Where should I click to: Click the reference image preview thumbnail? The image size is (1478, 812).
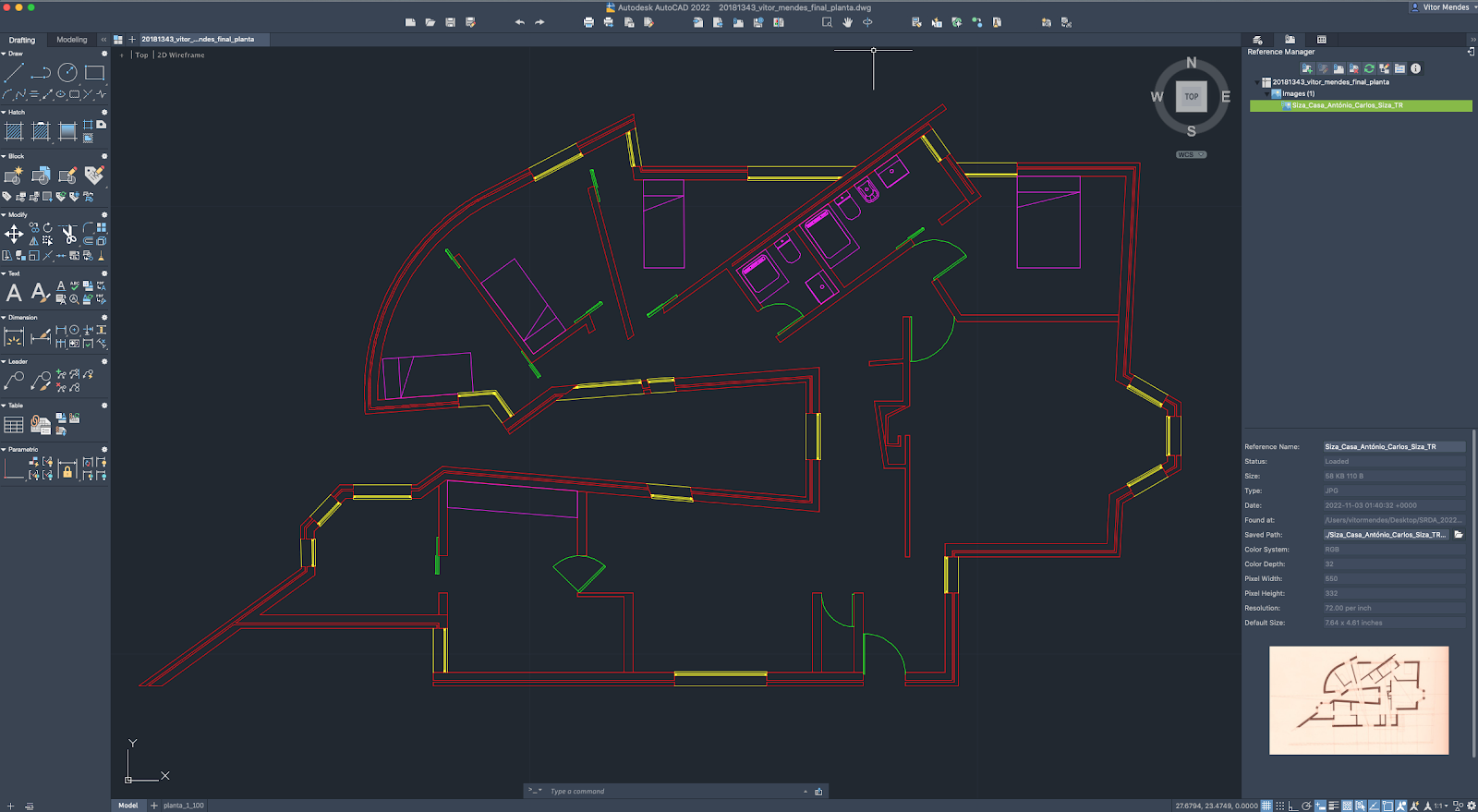tap(1359, 700)
